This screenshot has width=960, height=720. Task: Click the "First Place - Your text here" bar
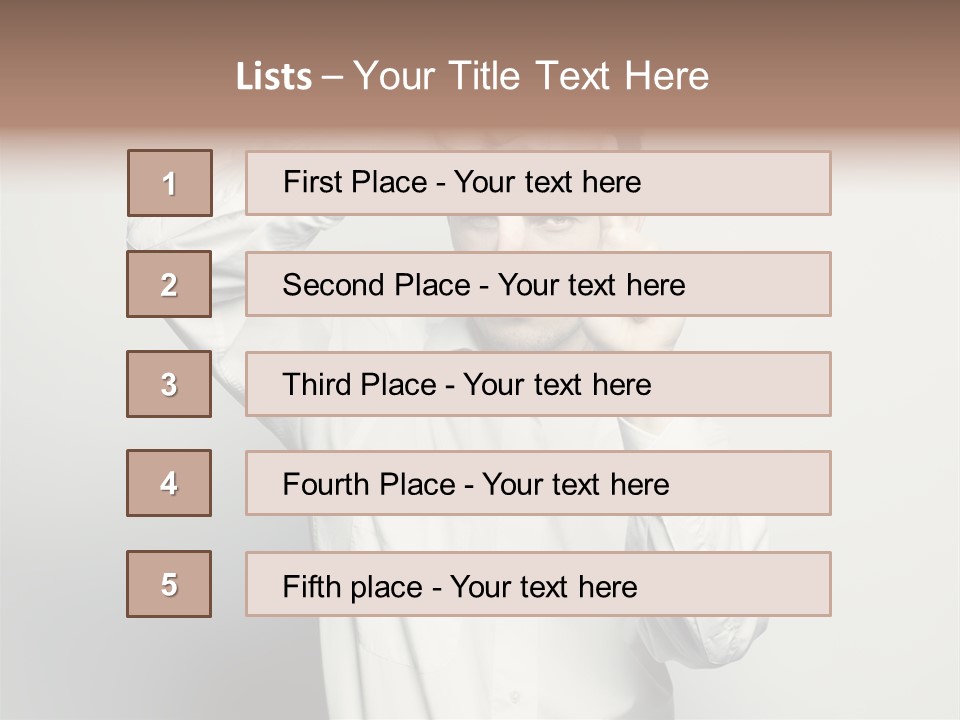538,183
